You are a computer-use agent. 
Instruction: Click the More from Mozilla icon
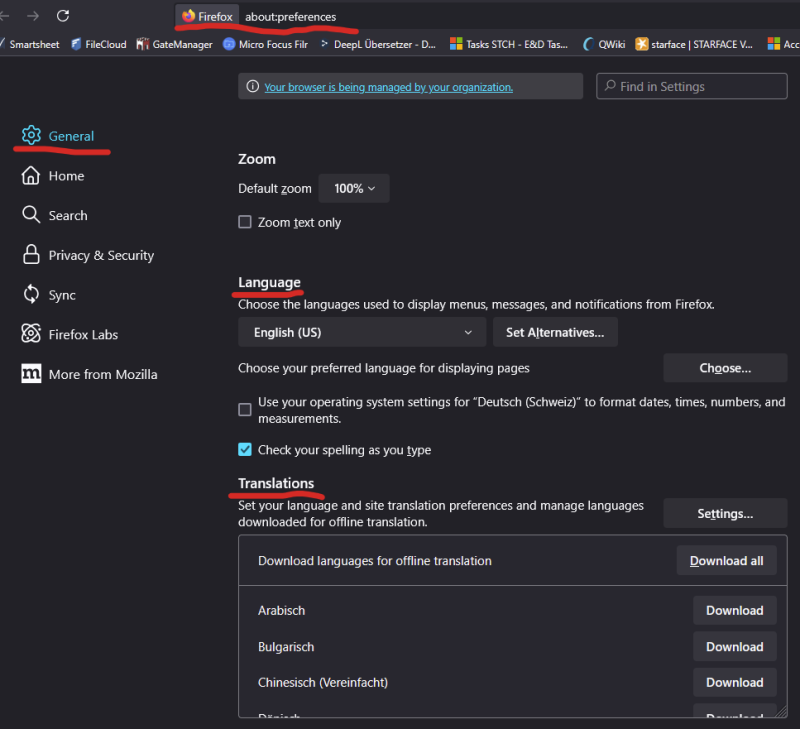(x=31, y=374)
